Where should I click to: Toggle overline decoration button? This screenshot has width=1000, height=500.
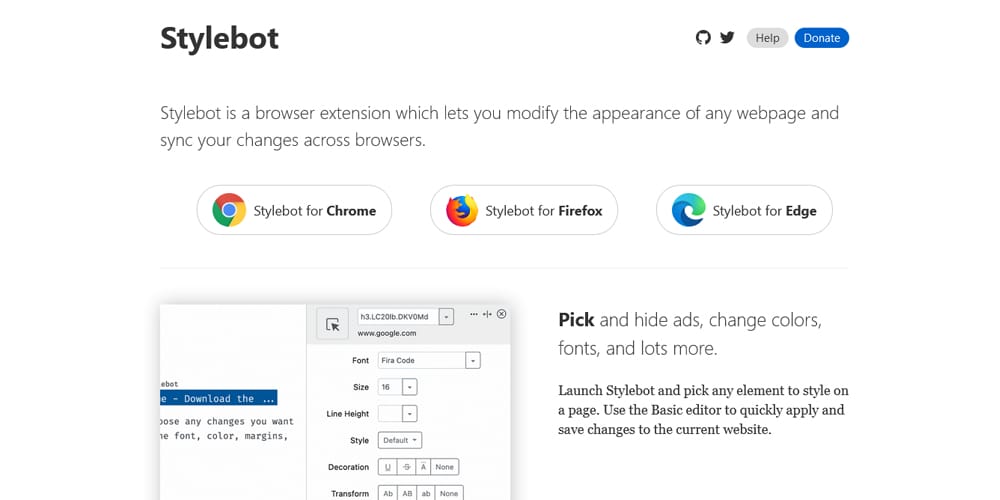point(423,467)
